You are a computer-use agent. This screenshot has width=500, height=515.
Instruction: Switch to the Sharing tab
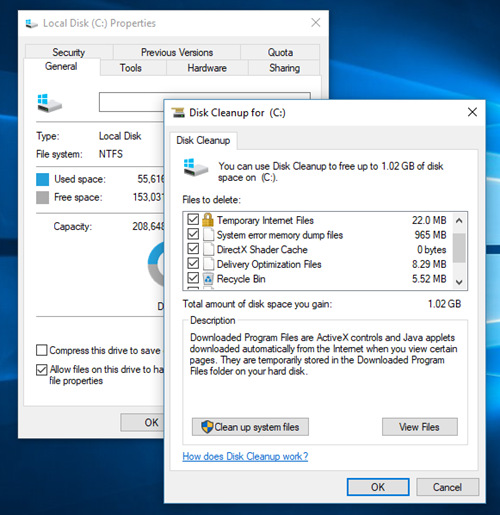[x=284, y=68]
